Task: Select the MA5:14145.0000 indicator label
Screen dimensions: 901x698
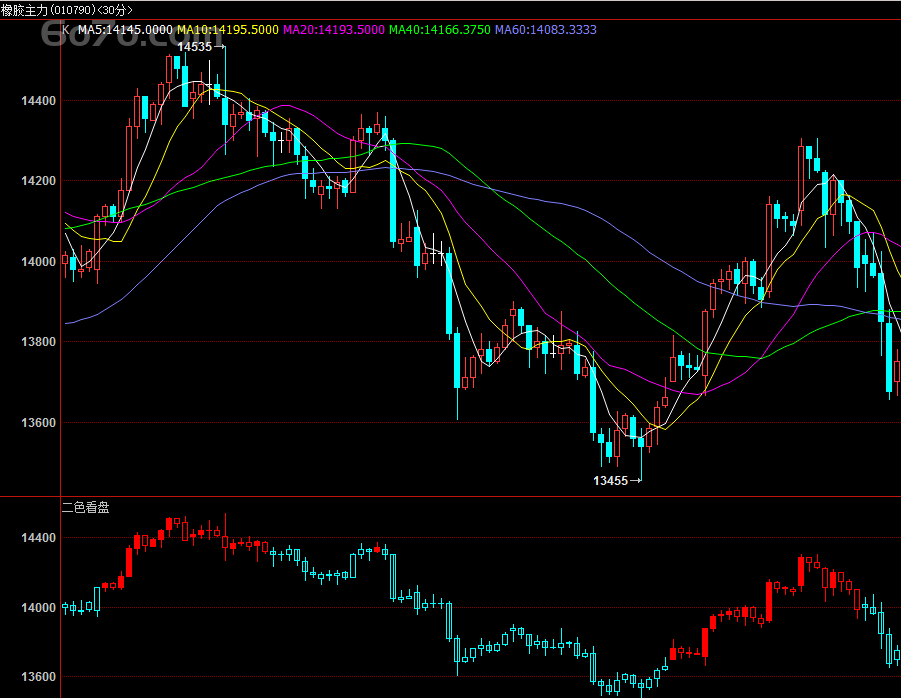Action: click(125, 30)
